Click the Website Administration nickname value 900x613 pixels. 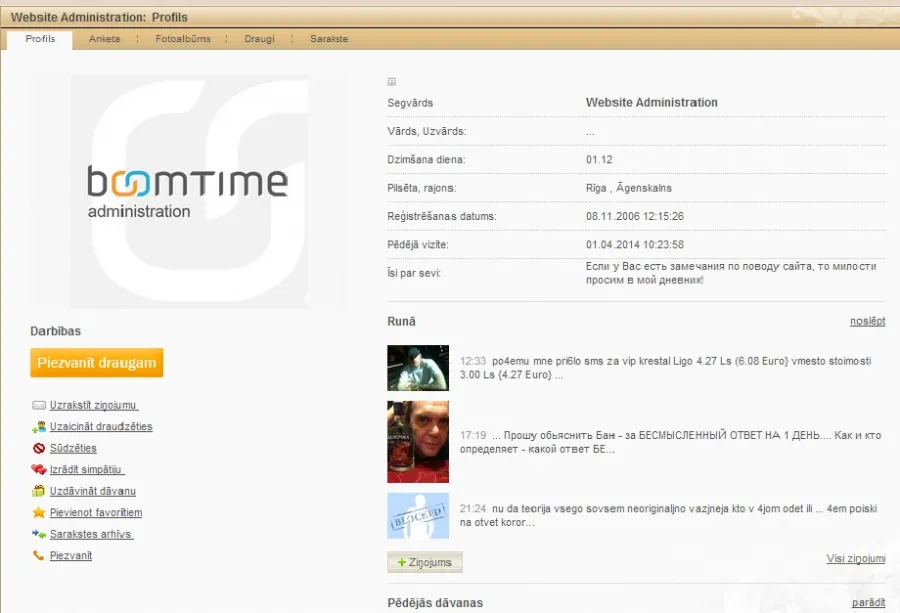pyautogui.click(x=651, y=103)
